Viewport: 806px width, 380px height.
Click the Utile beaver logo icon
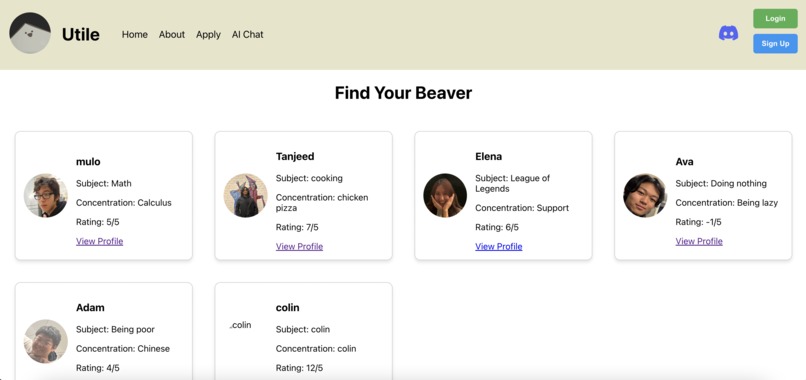click(30, 33)
